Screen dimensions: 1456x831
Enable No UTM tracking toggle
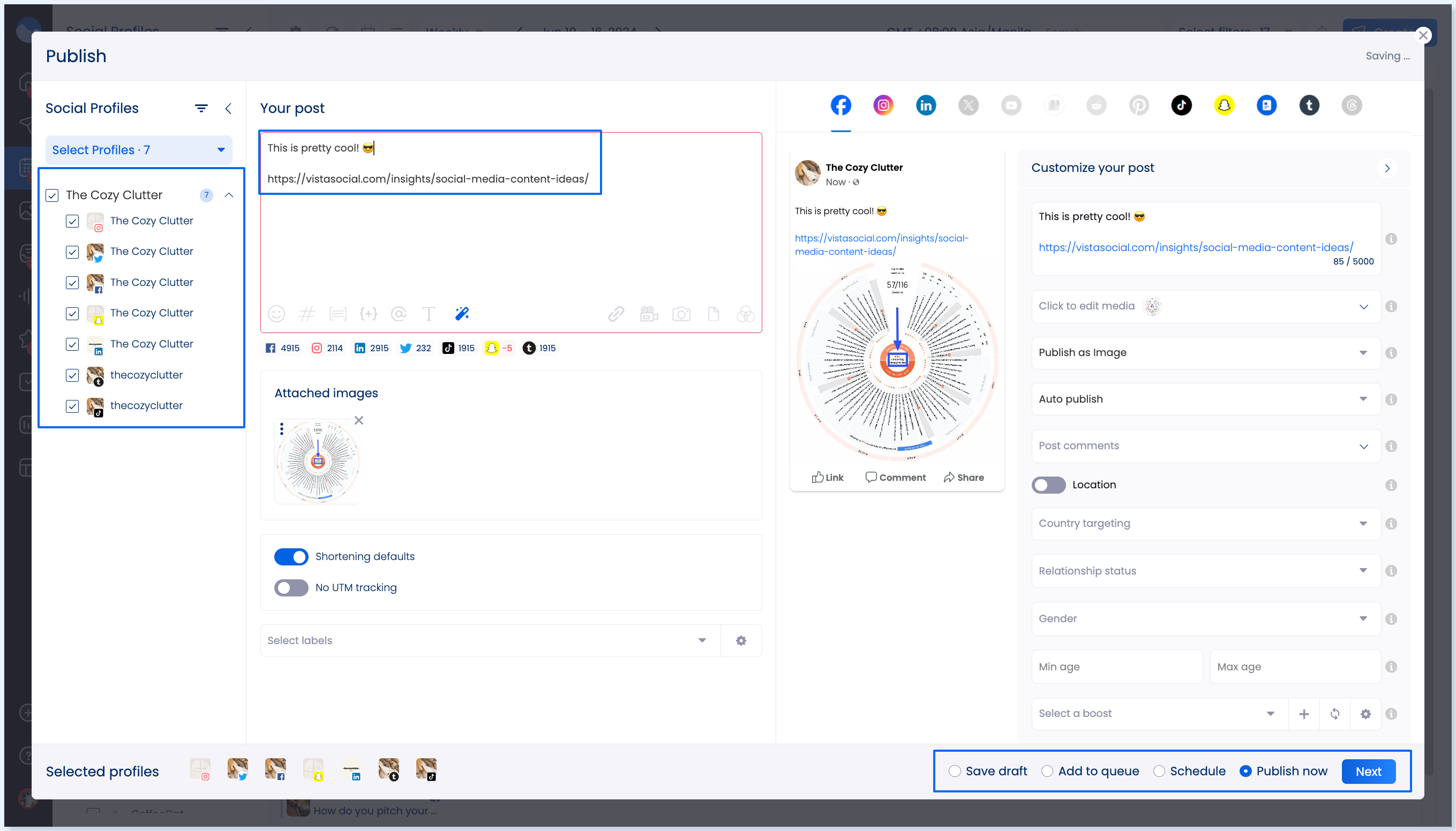pos(291,587)
